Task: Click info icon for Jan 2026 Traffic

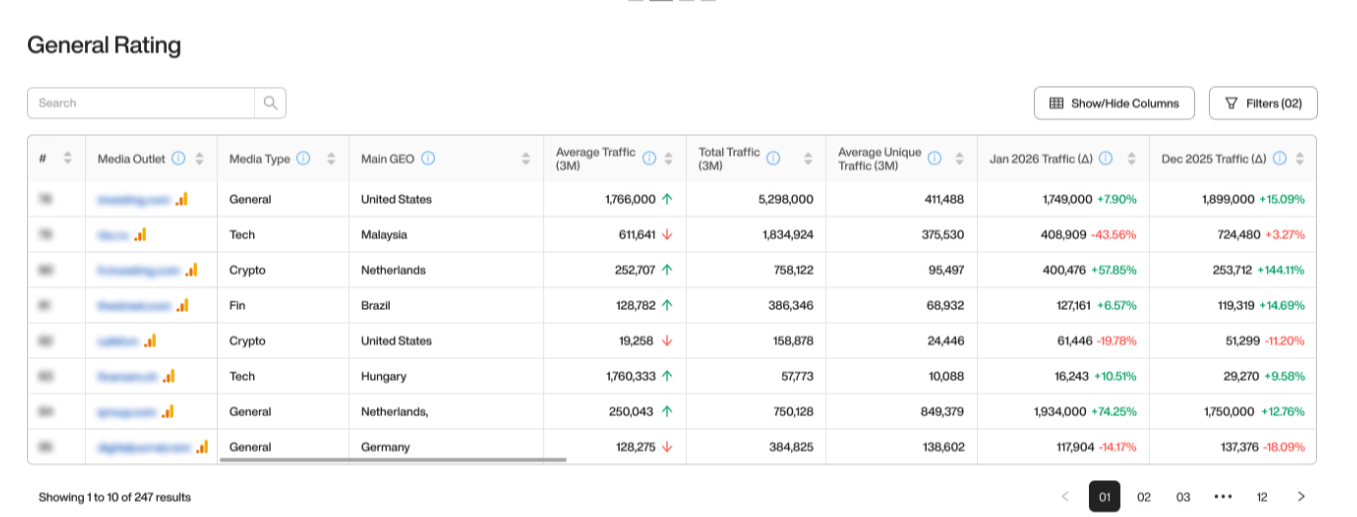Action: pyautogui.click(x=1105, y=158)
